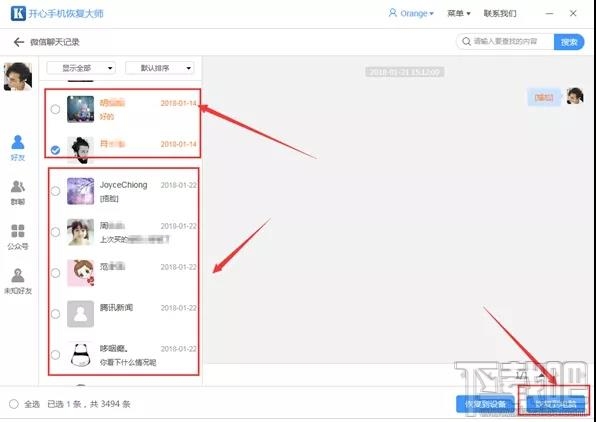Open the 默认排序 sort dropdown

pyautogui.click(x=160, y=68)
